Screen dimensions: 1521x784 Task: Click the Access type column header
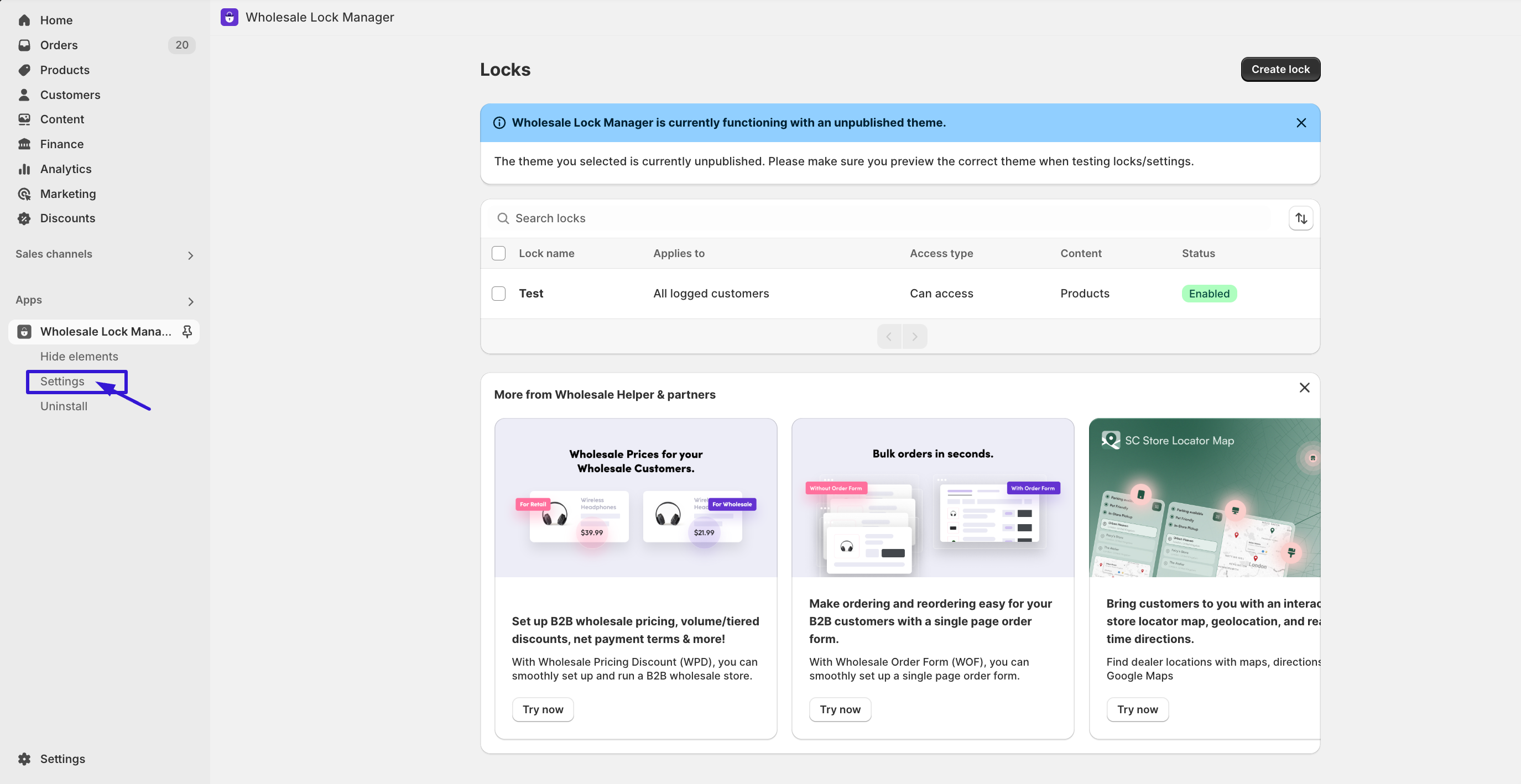941,253
